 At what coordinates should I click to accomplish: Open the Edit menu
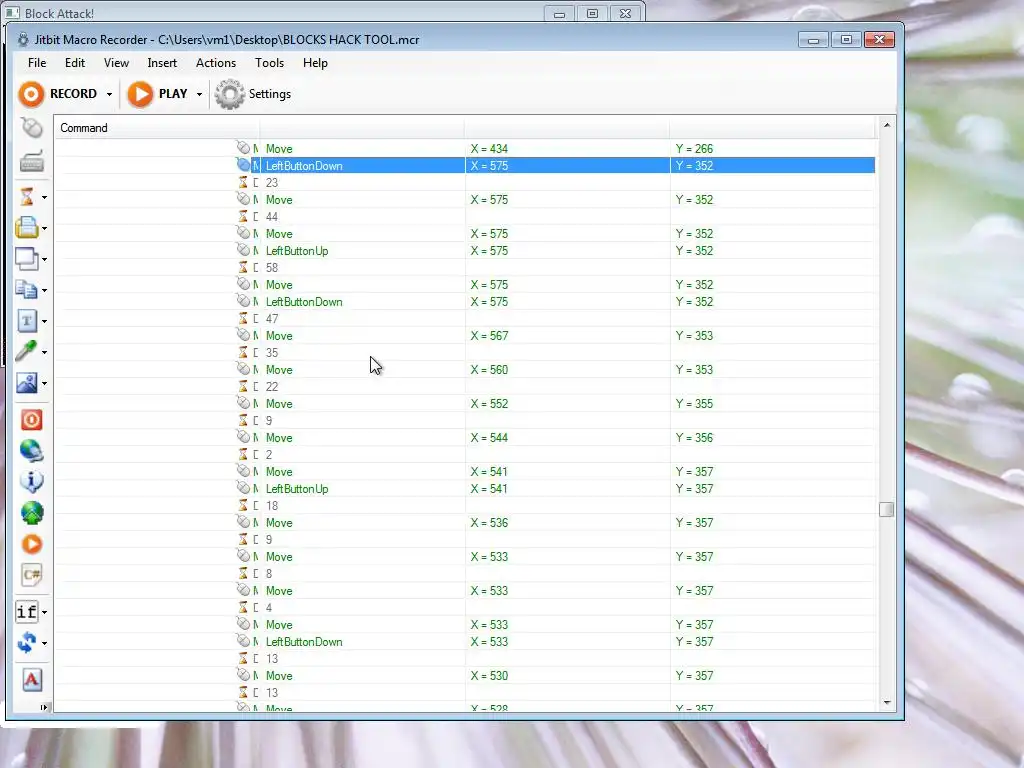coord(74,63)
